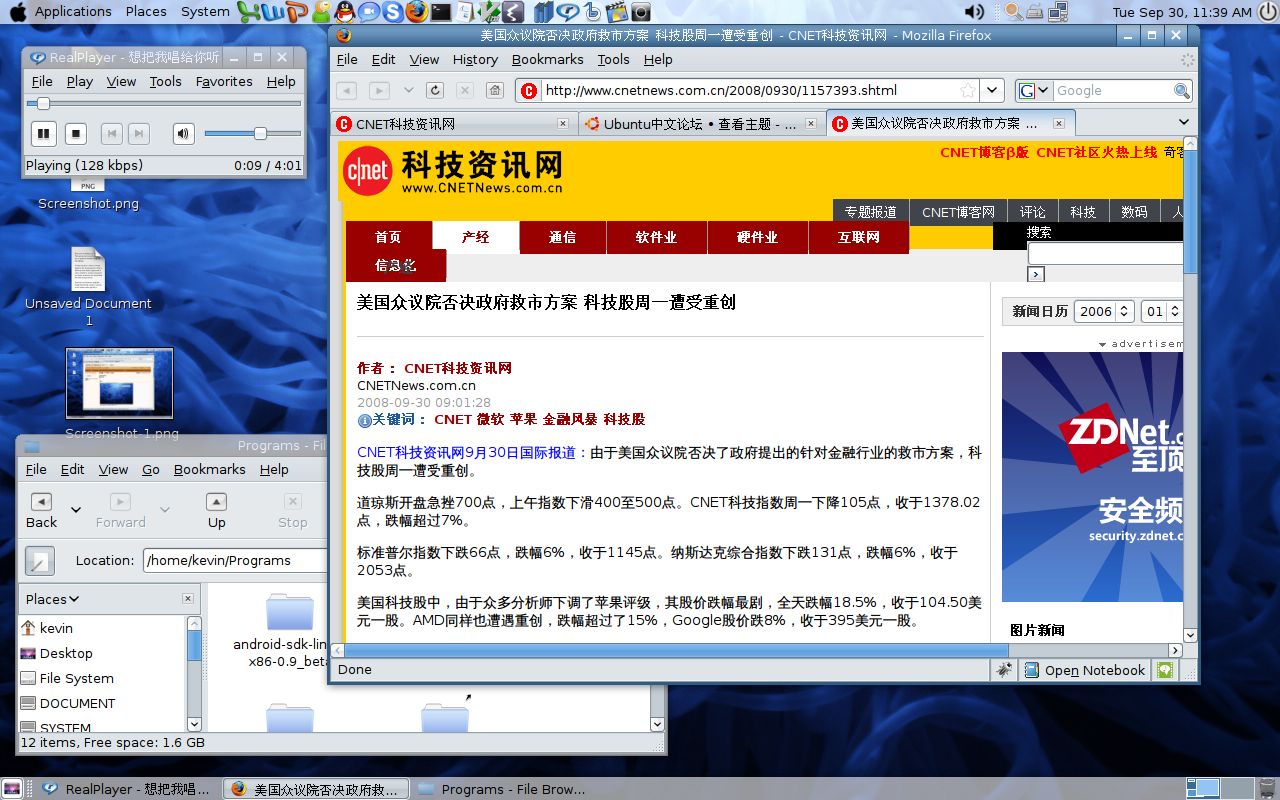Image resolution: width=1280 pixels, height=800 pixels.
Task: Open 软件业 section on CNET site
Action: pyautogui.click(x=656, y=237)
